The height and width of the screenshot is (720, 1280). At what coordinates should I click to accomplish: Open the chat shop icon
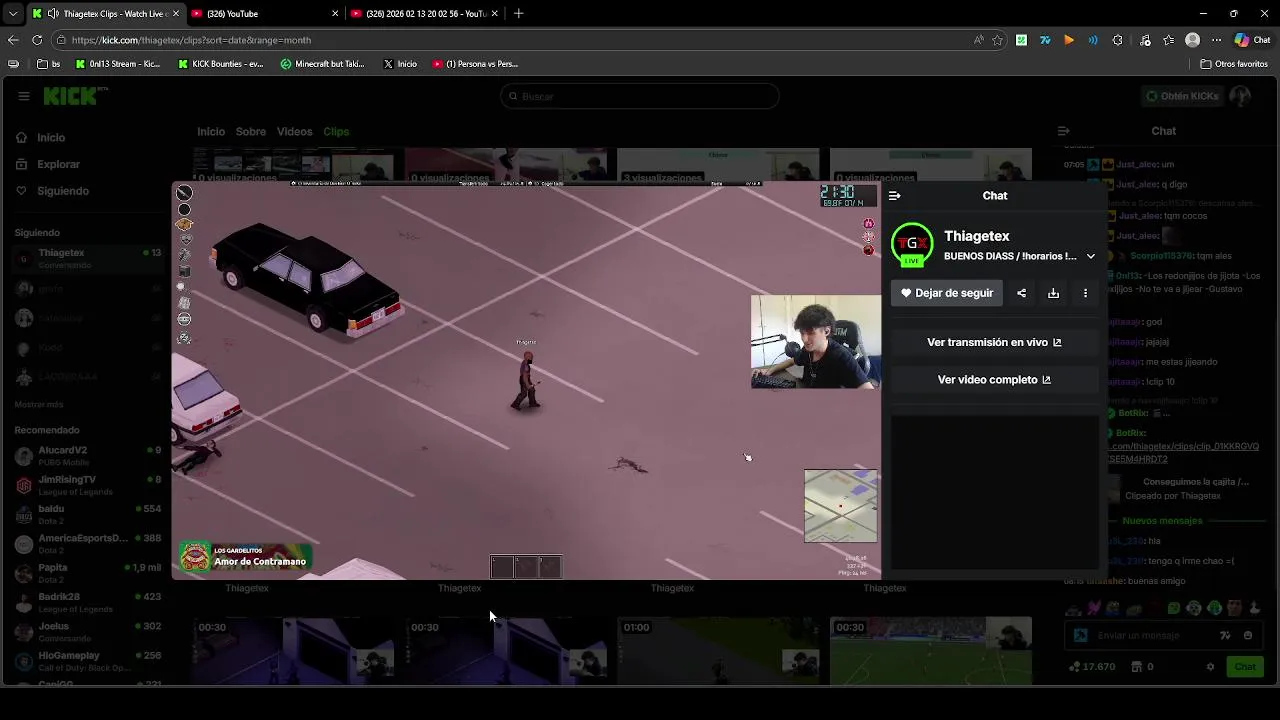tap(1137, 667)
